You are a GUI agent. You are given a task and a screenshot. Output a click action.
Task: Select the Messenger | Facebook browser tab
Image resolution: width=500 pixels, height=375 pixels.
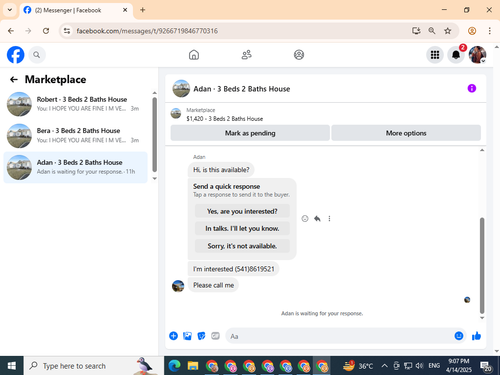(x=76, y=10)
